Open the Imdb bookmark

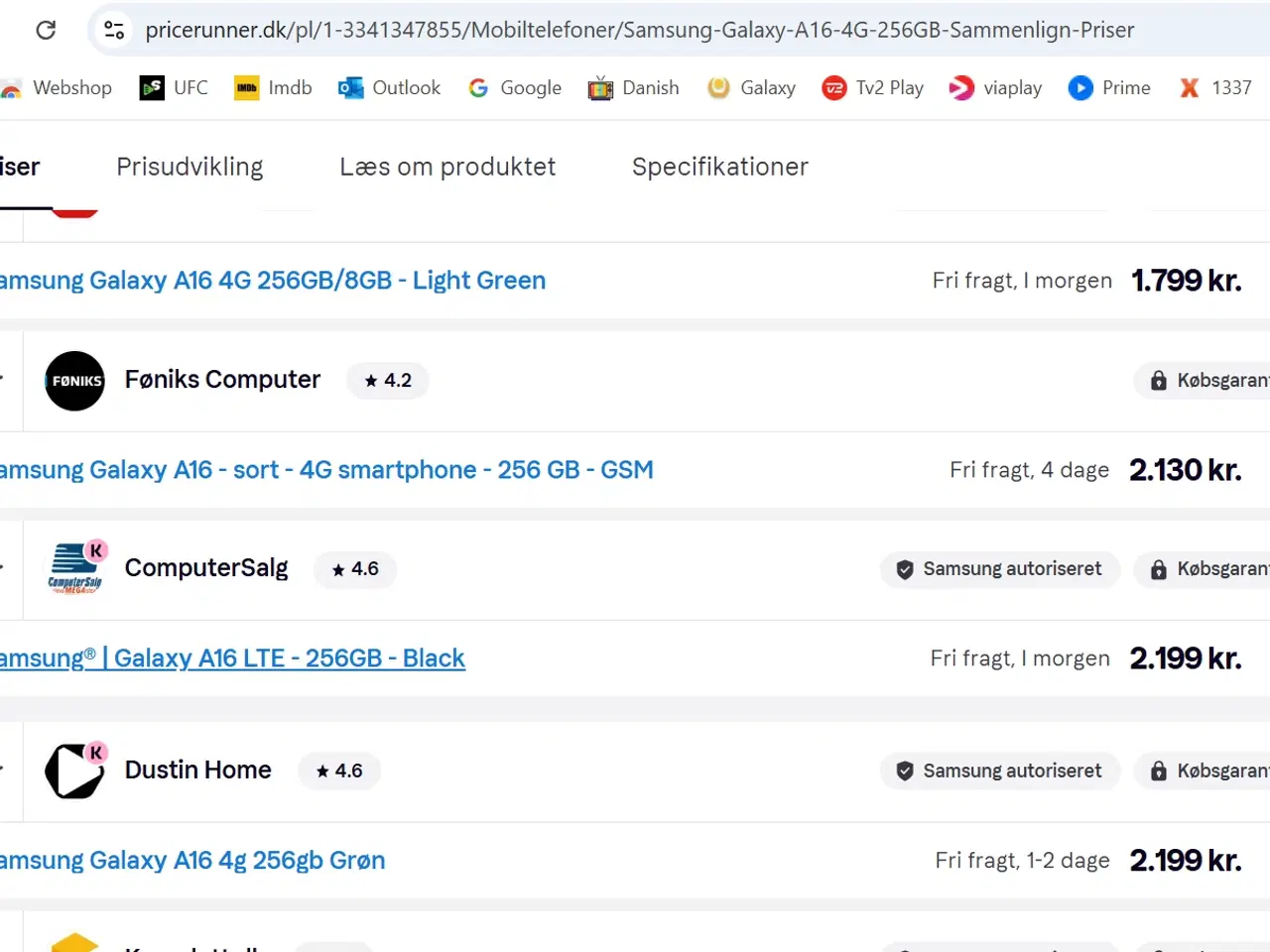tap(273, 87)
